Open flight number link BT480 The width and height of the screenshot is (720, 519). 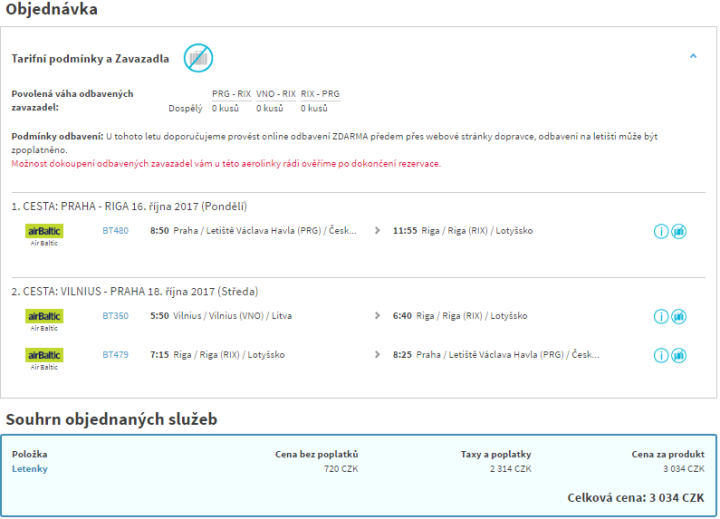tap(115, 230)
